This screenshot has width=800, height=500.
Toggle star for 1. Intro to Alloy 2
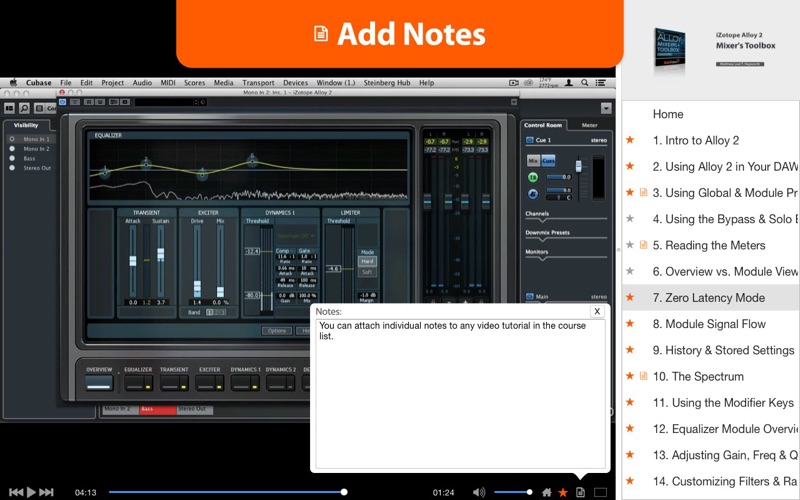(631, 140)
